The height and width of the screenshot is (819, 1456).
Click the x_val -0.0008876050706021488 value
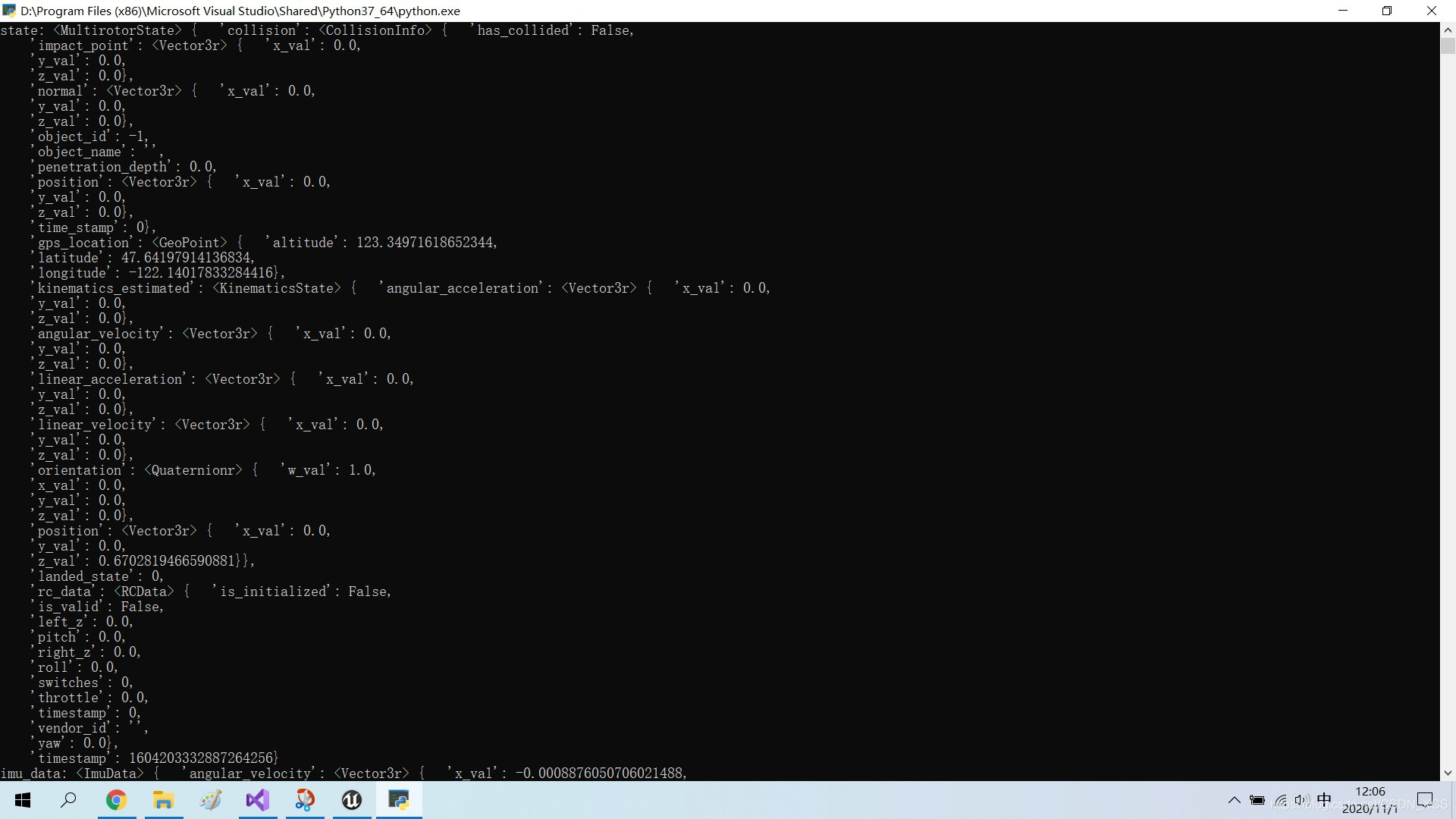(x=599, y=773)
